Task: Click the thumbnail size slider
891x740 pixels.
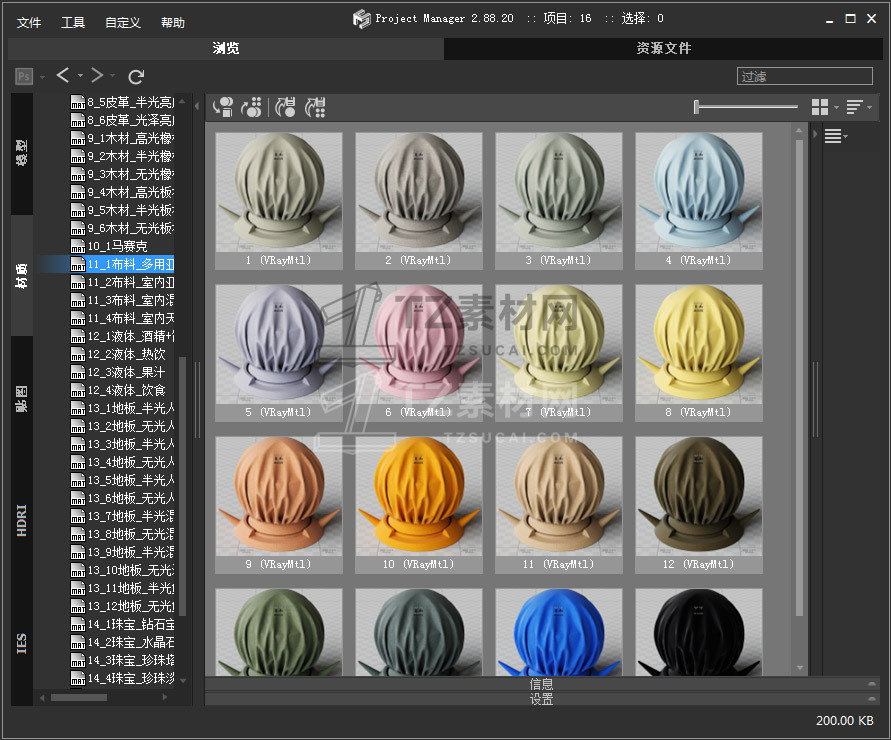Action: click(745, 107)
